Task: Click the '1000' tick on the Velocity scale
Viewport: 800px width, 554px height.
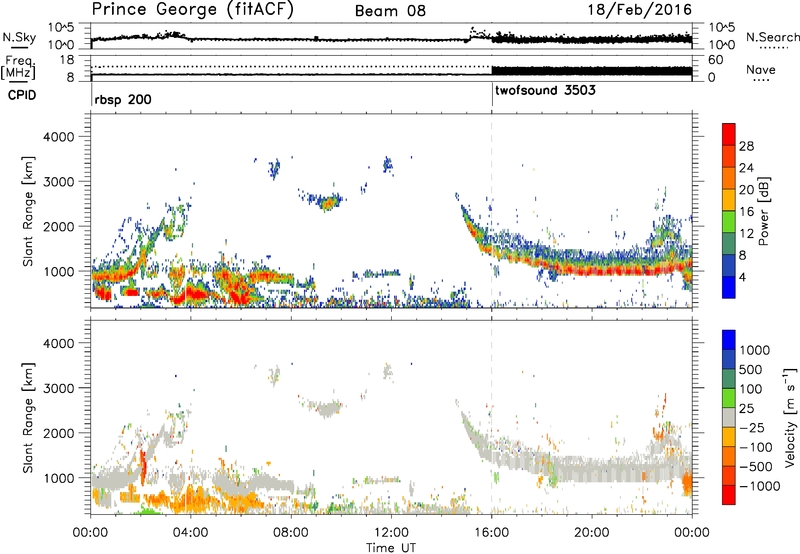Action: point(754,350)
